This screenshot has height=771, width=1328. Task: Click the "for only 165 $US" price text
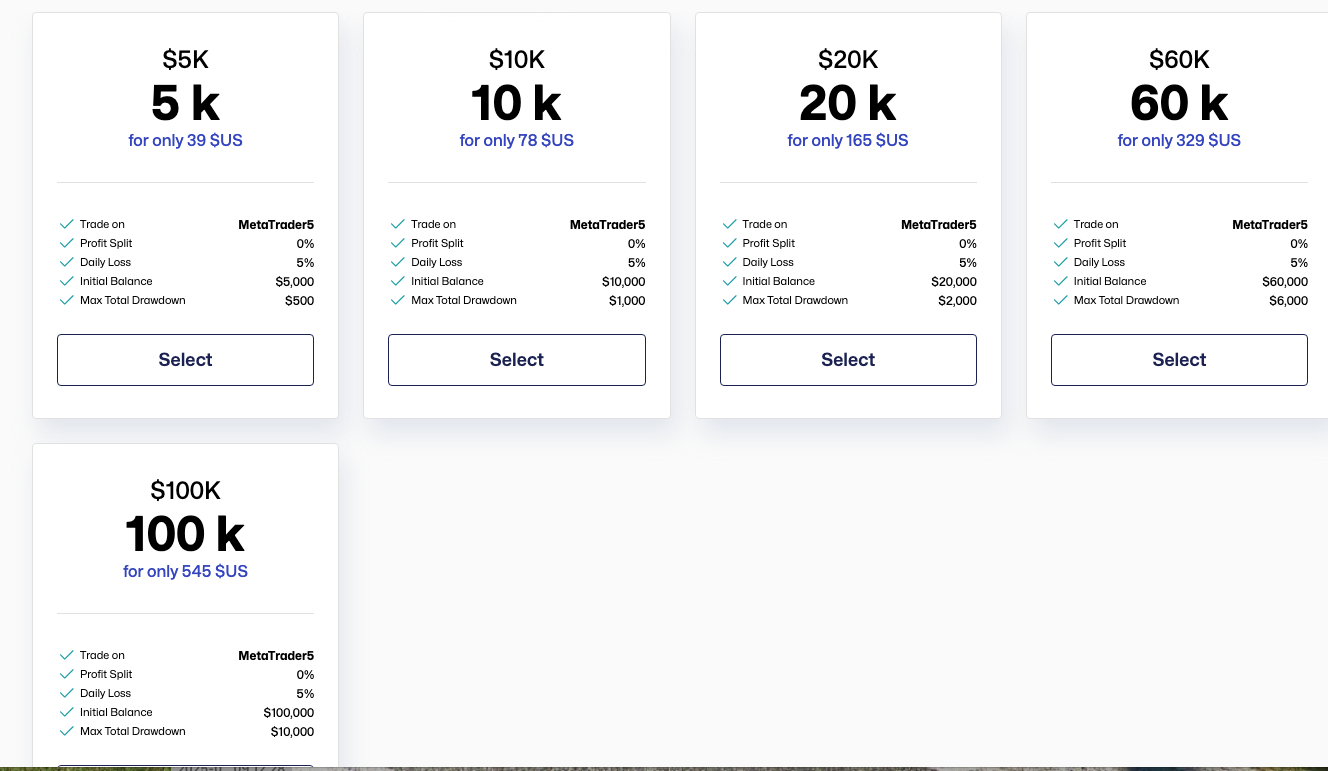click(x=848, y=140)
